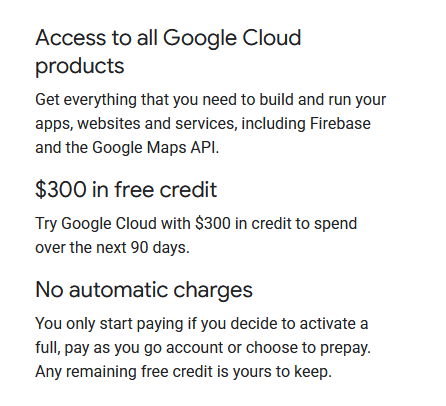The width and height of the screenshot is (446, 406).
Task: Click the word "services" in the first paragraph
Action: point(205,124)
